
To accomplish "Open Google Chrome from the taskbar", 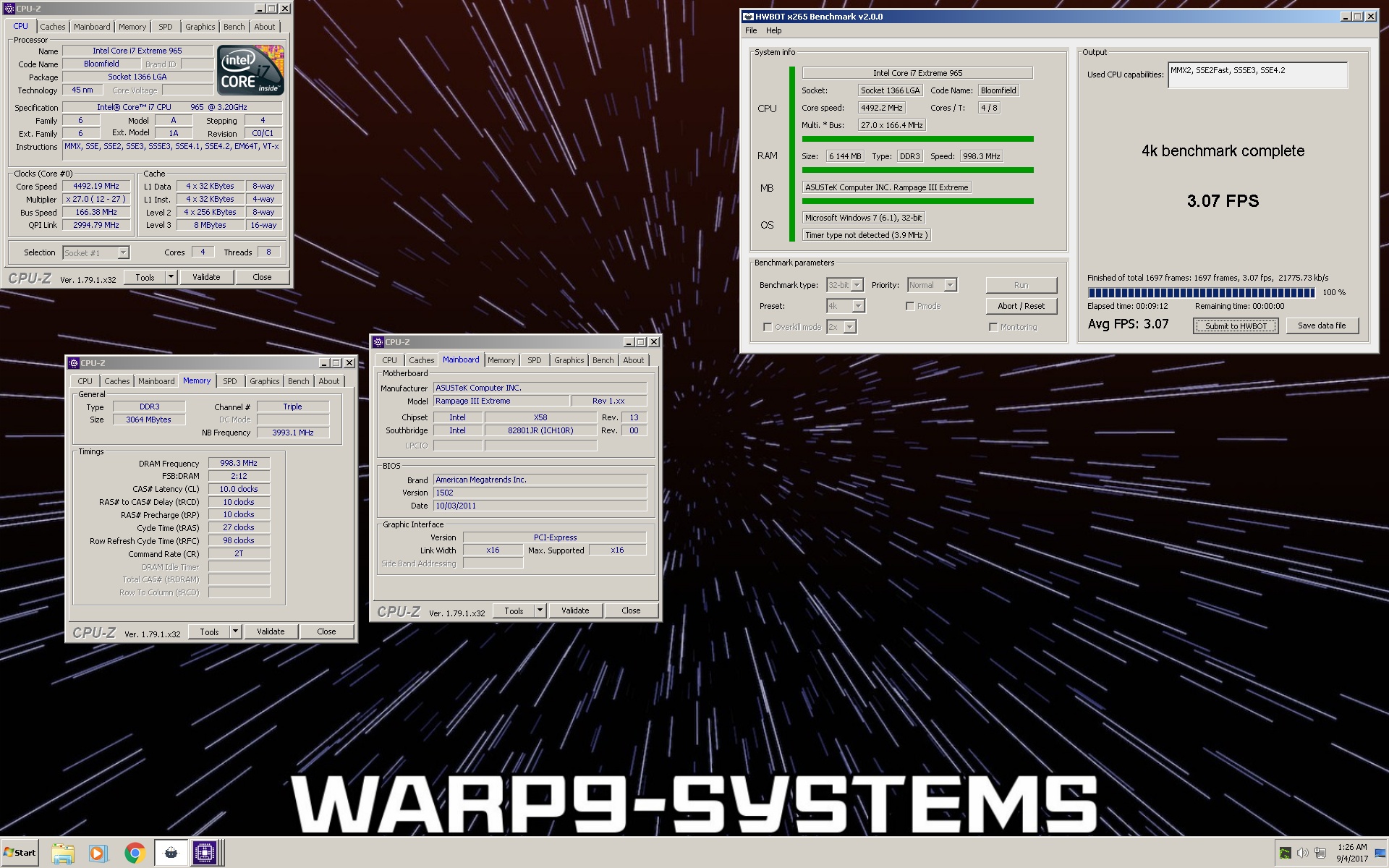I will (x=135, y=854).
